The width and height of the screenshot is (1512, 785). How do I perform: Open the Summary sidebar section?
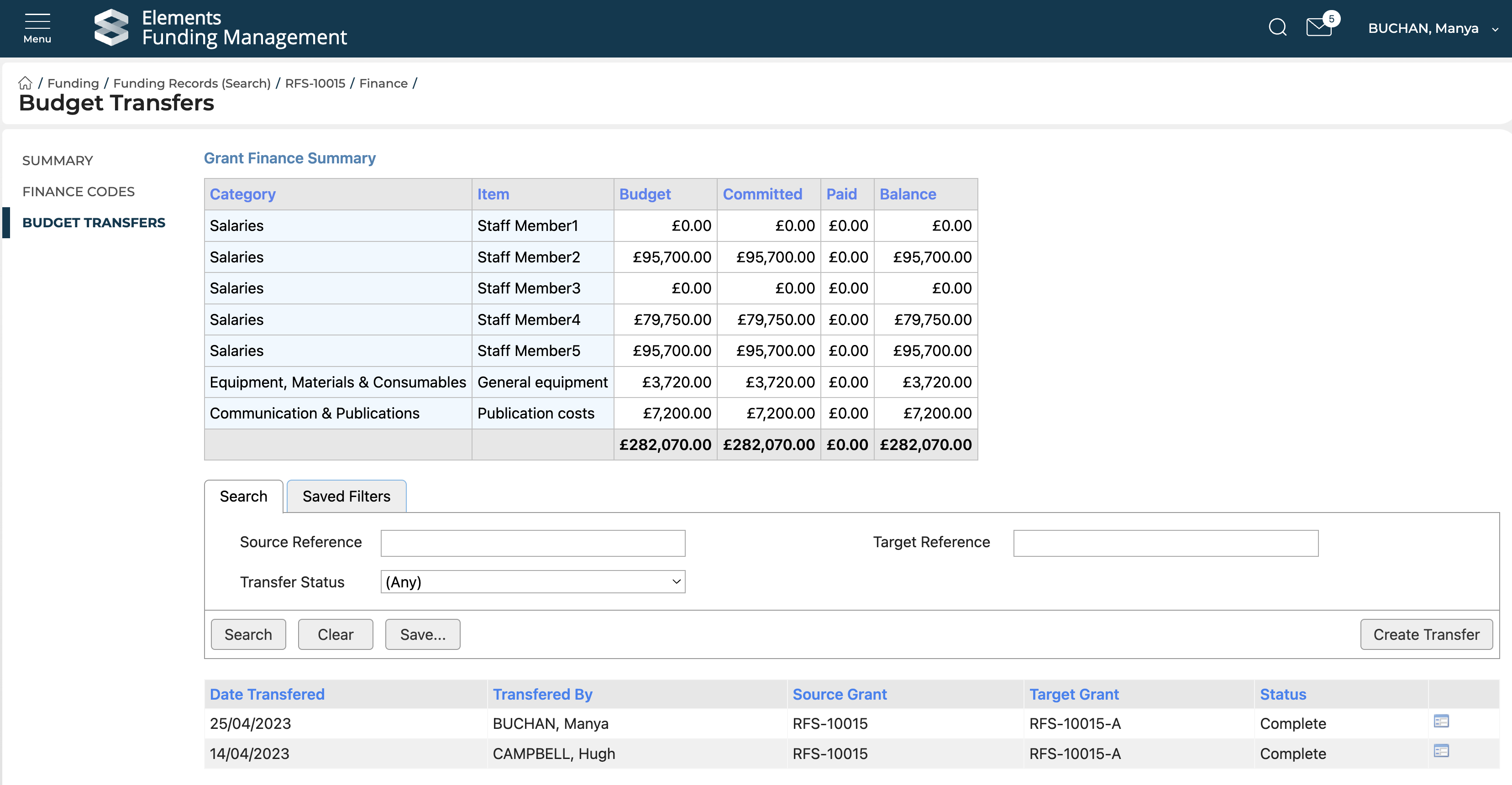tap(58, 160)
